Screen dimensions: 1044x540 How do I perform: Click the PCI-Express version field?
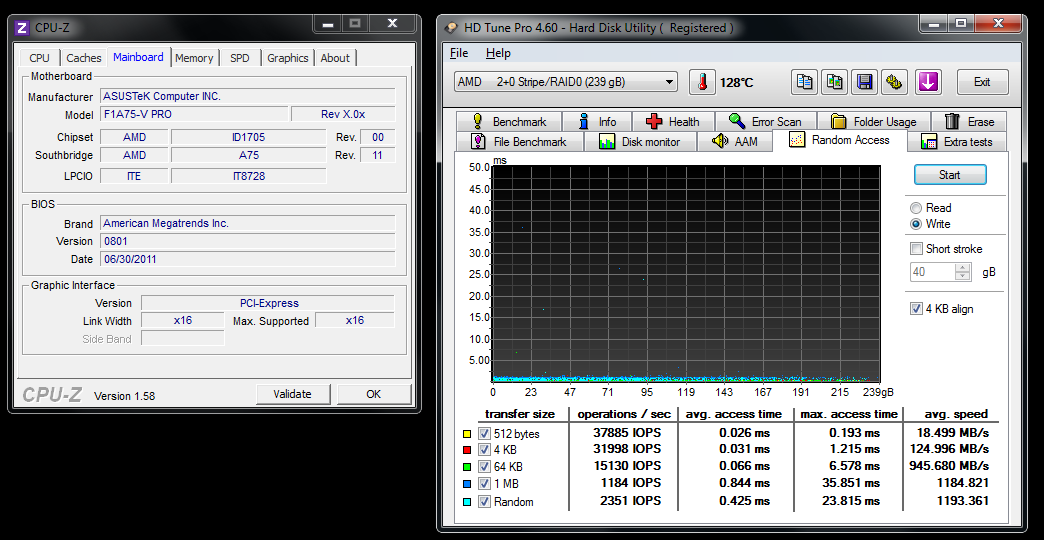(x=269, y=303)
